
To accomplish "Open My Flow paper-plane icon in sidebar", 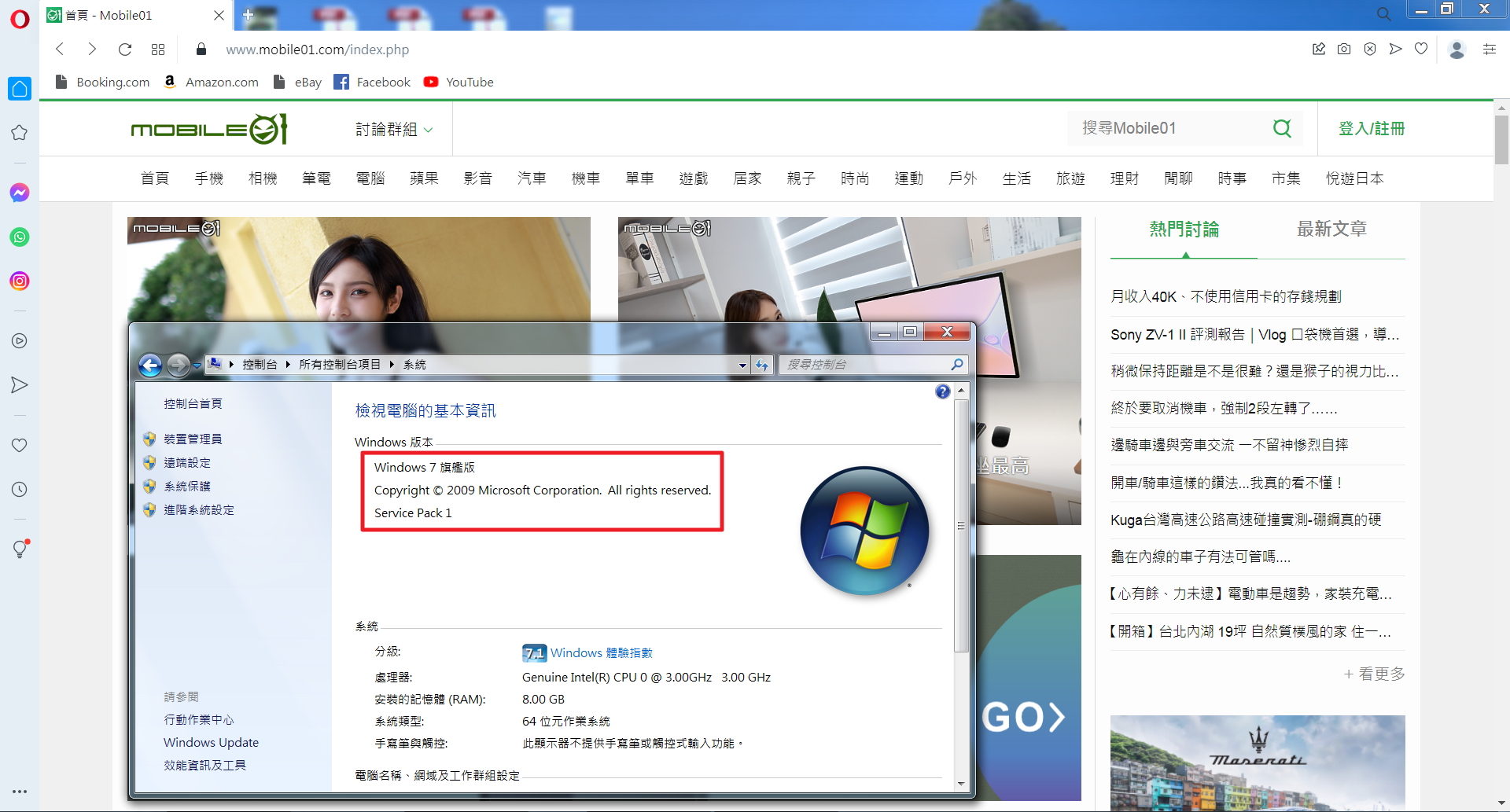I will point(19,384).
